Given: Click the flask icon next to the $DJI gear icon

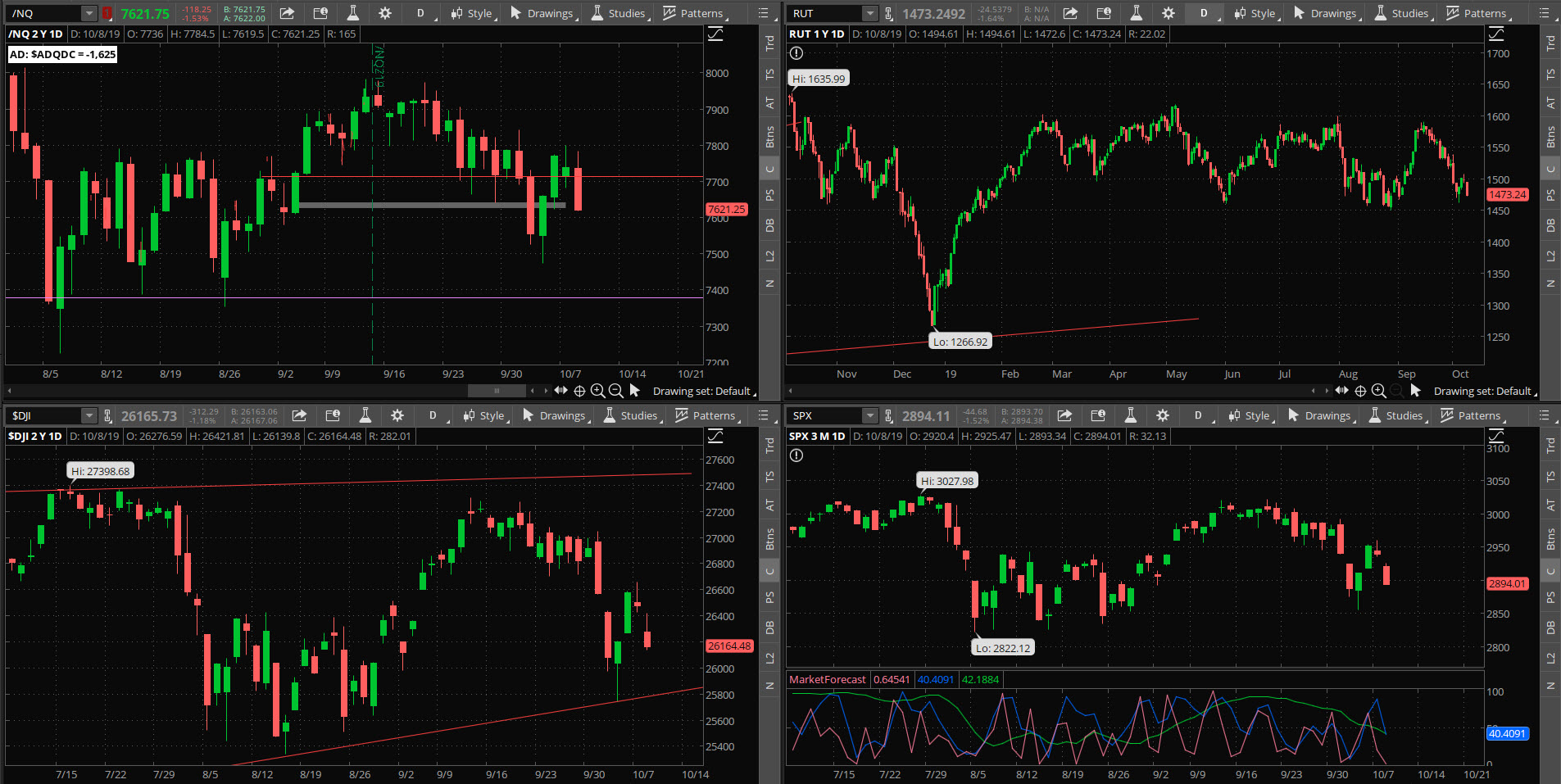Looking at the screenshot, I should coord(365,415).
